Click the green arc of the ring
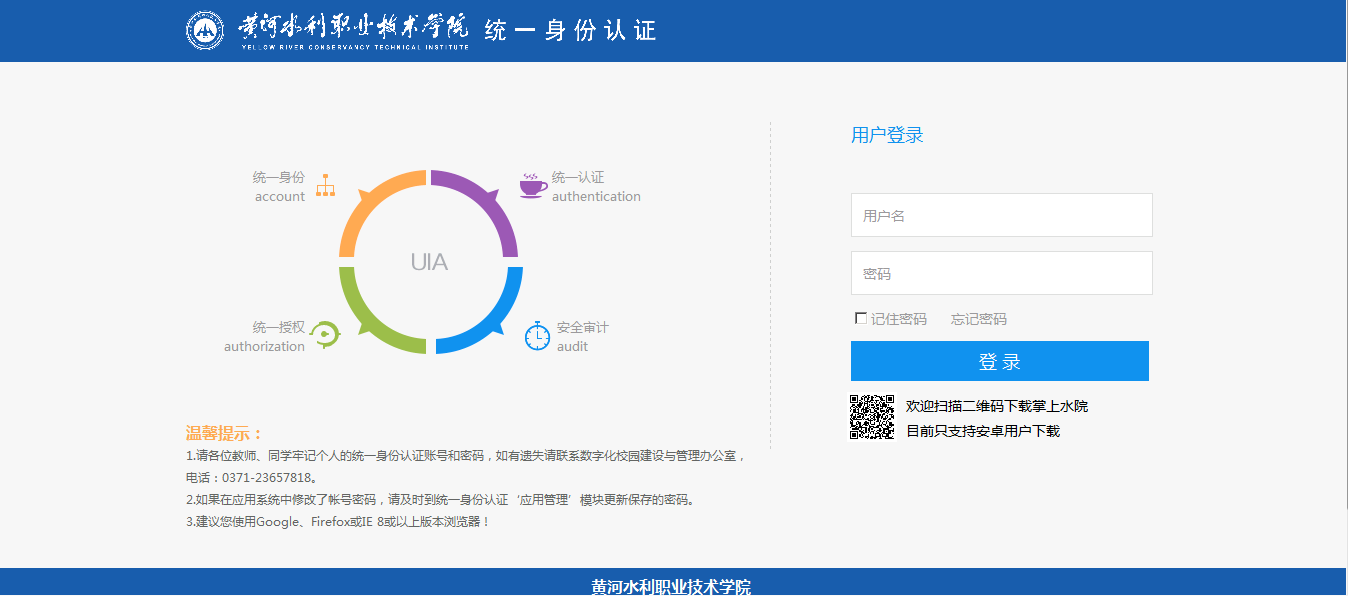 coord(370,320)
